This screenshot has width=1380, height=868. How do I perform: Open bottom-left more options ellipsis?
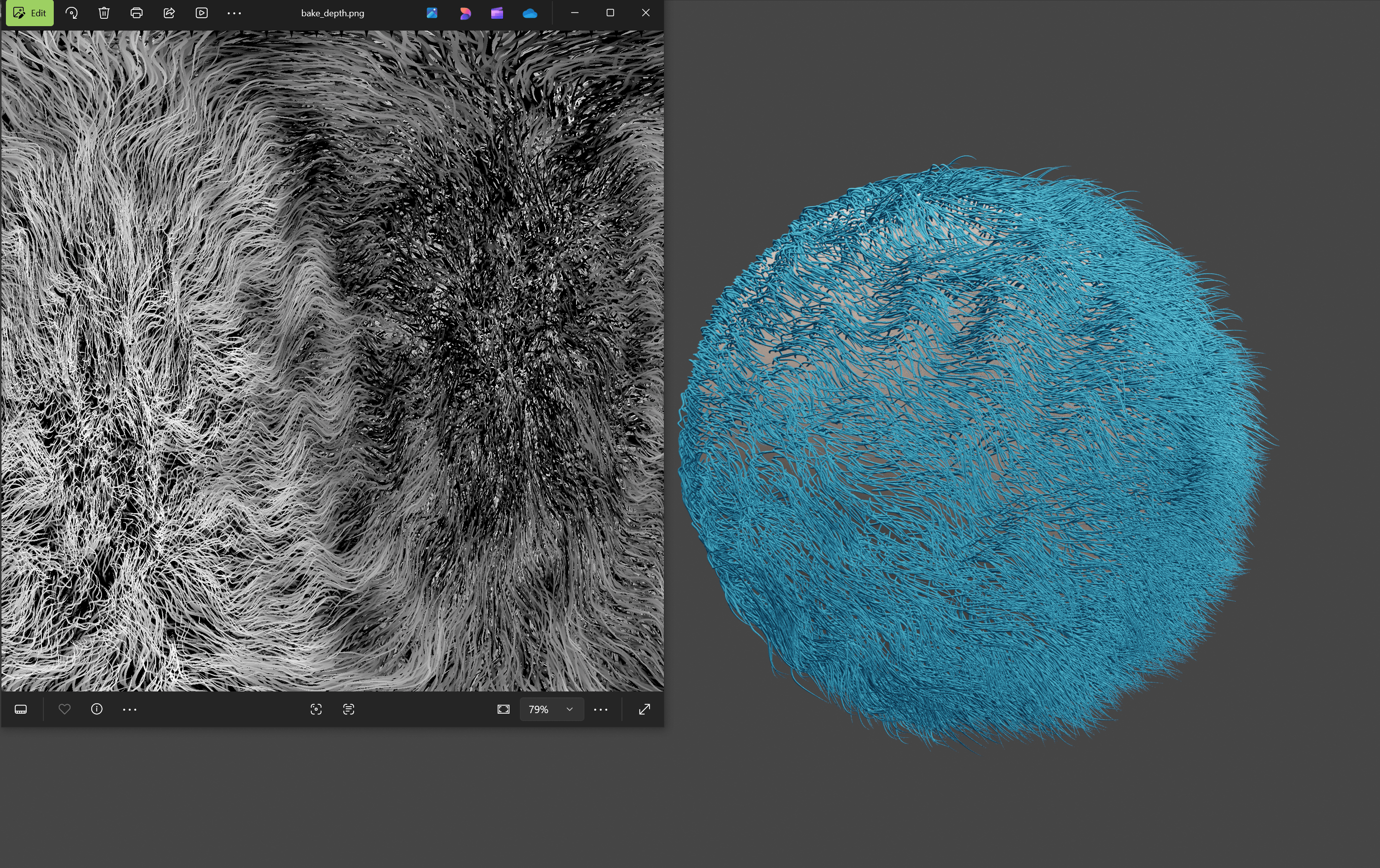point(130,709)
